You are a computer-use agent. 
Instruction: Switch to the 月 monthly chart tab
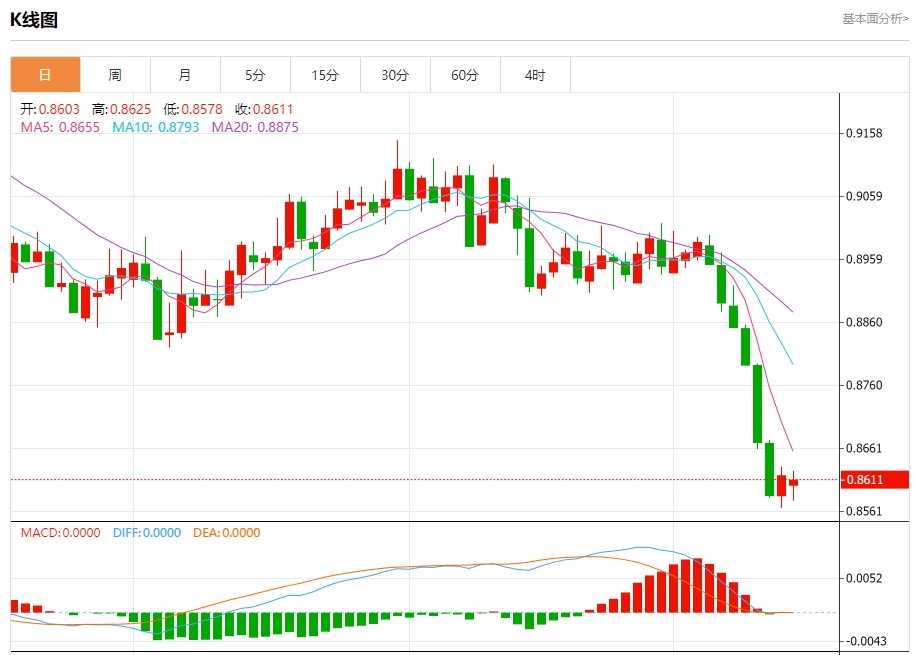[185, 75]
